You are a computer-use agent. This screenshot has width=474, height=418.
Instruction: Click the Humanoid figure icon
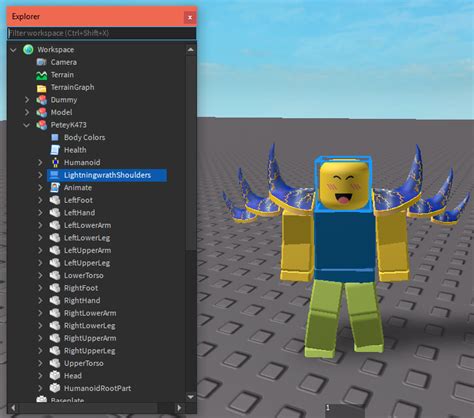tap(55, 162)
